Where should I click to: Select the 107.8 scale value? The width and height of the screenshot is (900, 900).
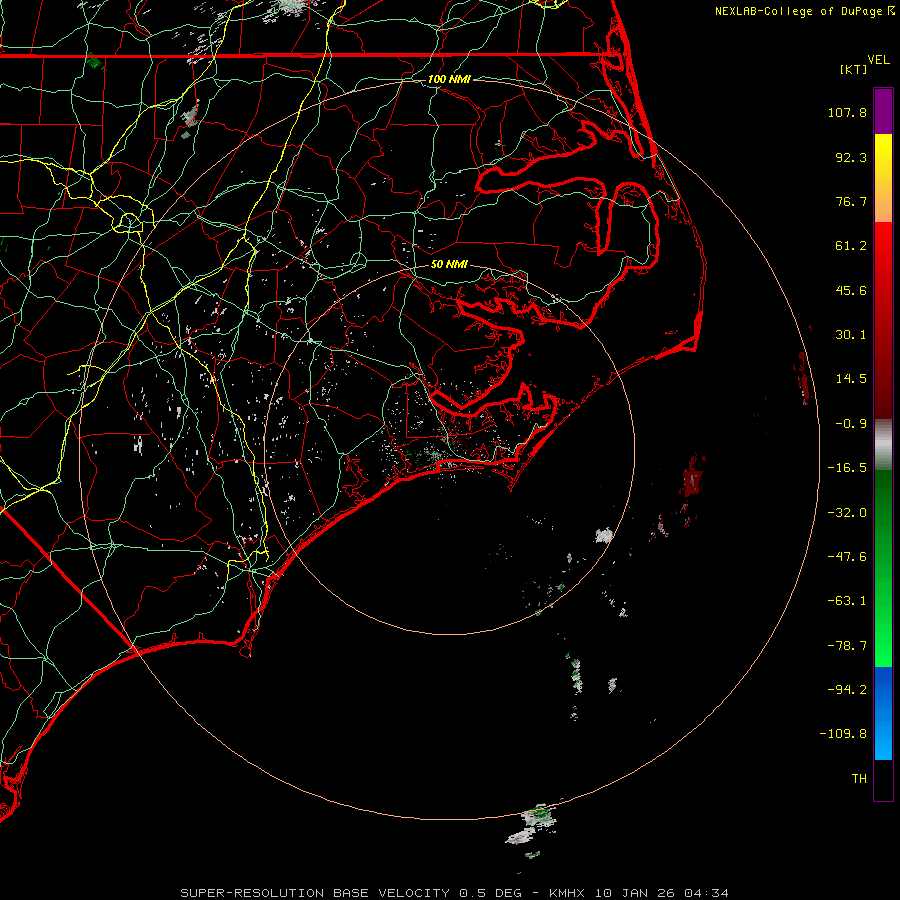[847, 112]
